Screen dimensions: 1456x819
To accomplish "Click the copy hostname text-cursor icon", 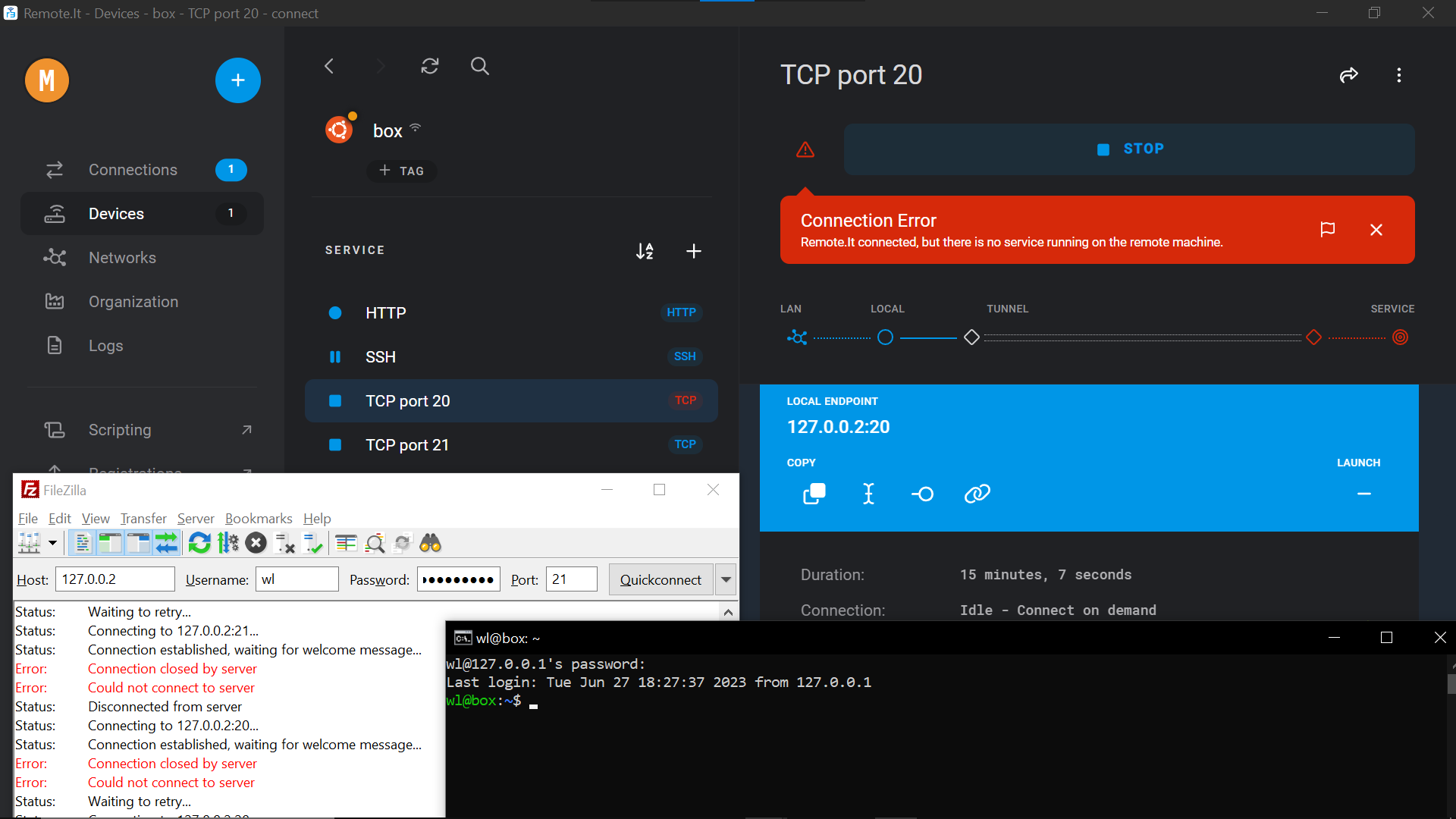I will (x=868, y=494).
